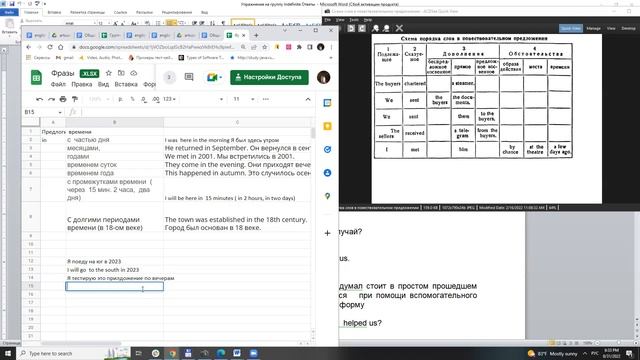Print the spreadsheet via the printer icon
This screenshot has width=640, height=360.
pos(63,99)
